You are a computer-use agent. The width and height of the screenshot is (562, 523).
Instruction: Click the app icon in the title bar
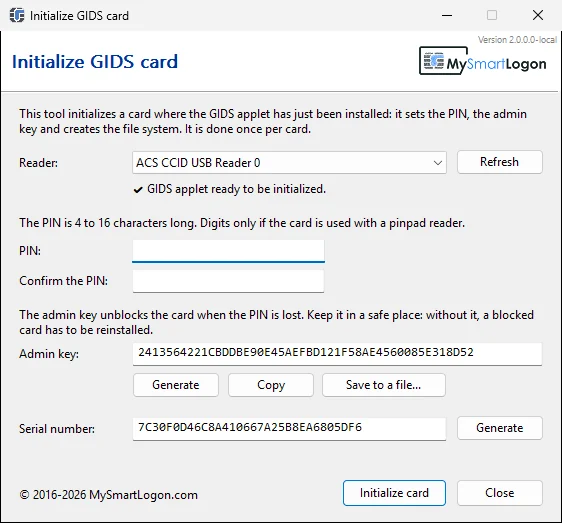click(17, 15)
